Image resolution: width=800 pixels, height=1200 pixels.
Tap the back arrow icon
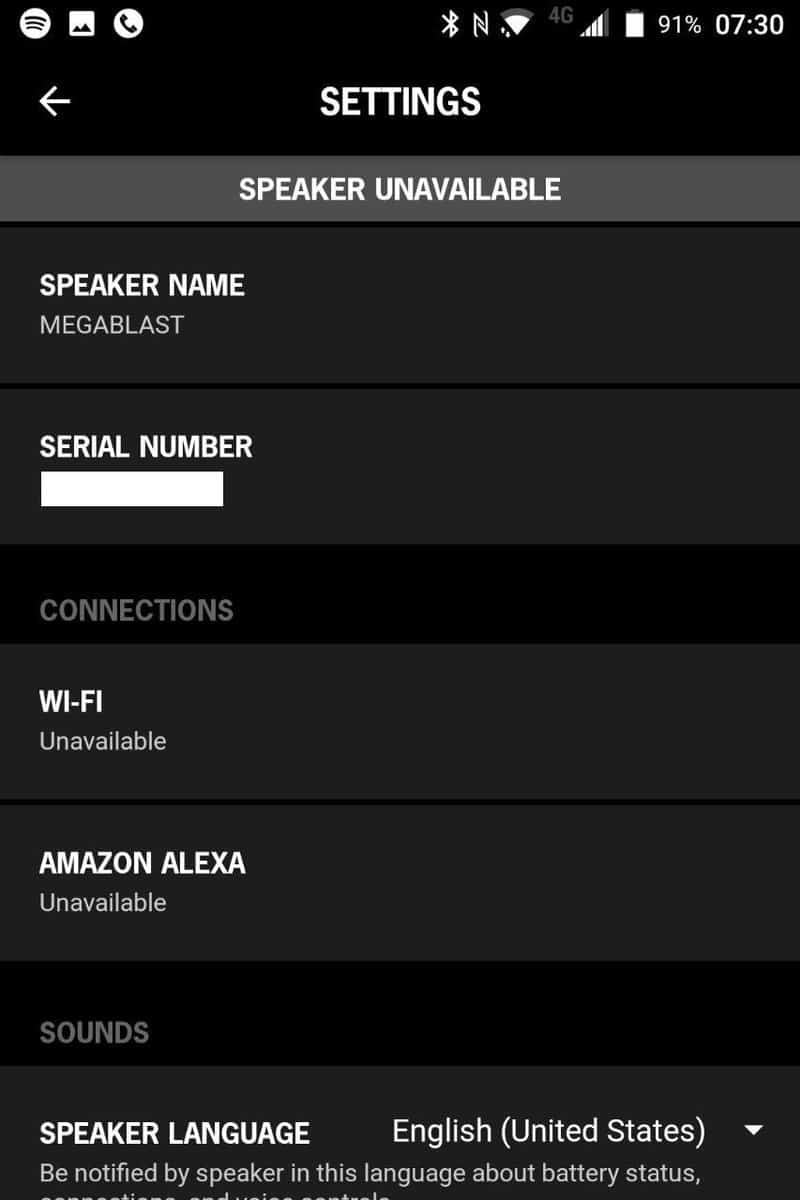click(54, 101)
